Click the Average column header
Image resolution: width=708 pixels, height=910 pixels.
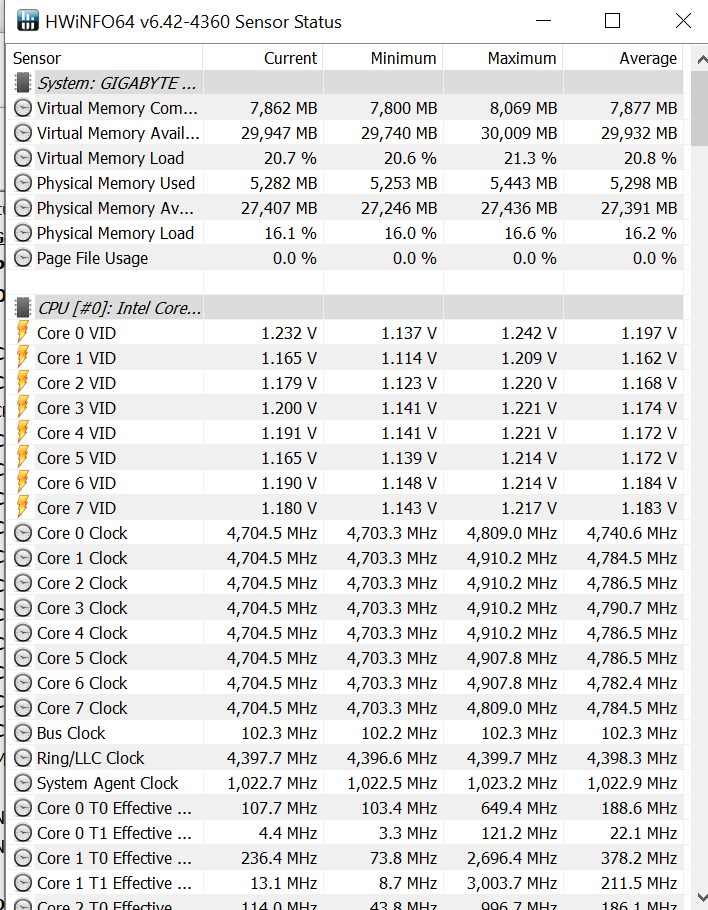tap(647, 58)
